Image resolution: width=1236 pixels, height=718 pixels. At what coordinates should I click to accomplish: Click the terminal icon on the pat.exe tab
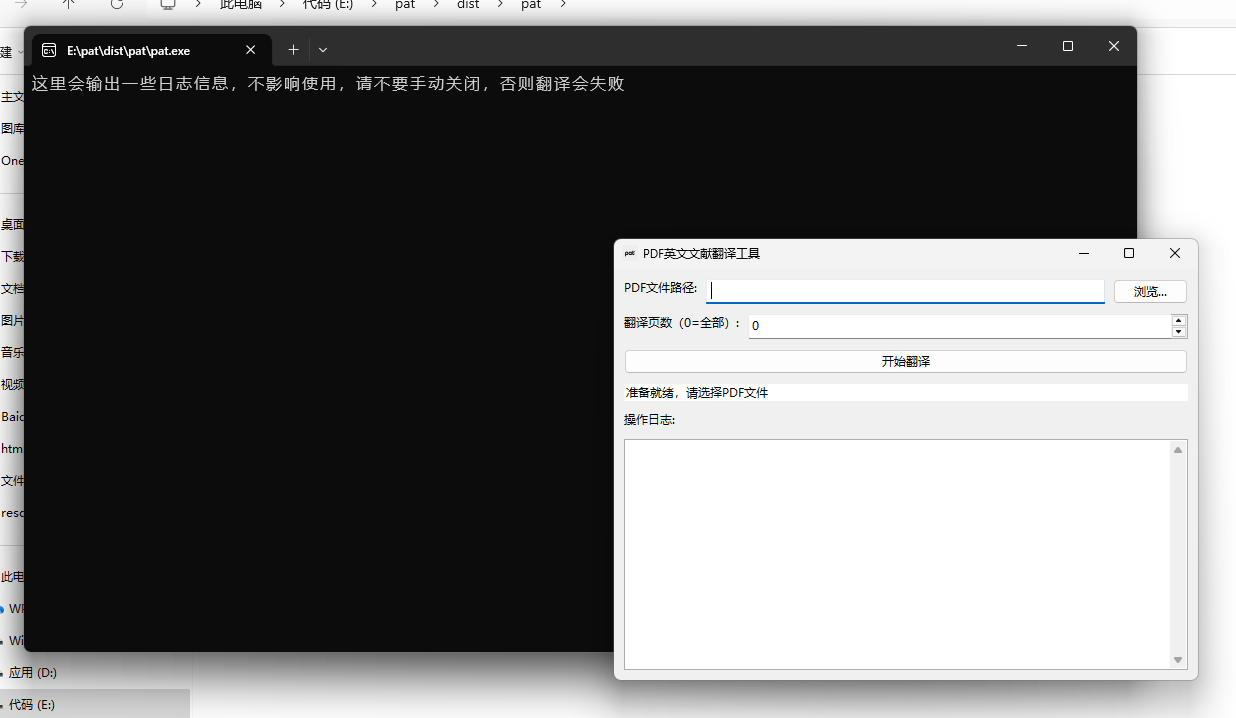point(49,50)
